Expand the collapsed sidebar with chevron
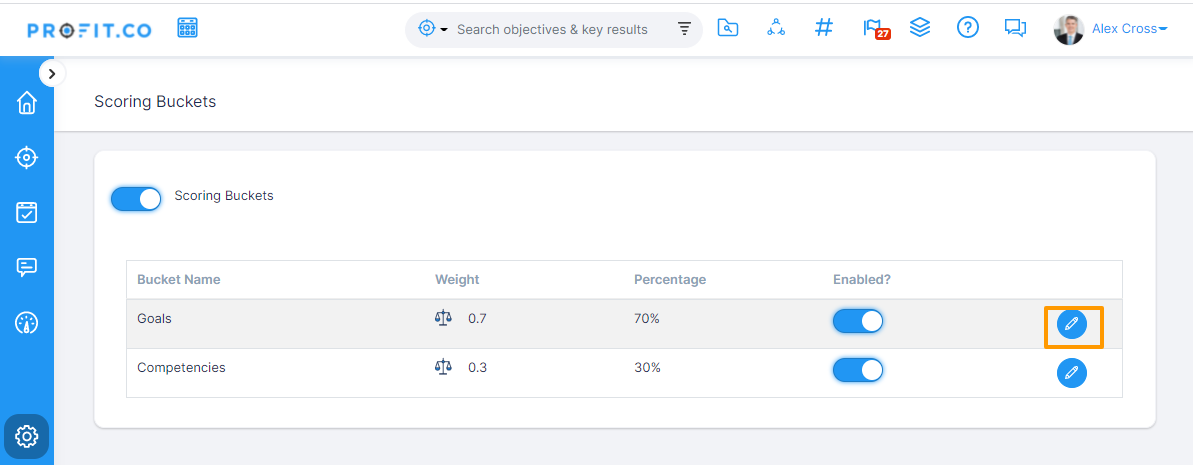This screenshot has height=465, width=1193. click(x=52, y=73)
